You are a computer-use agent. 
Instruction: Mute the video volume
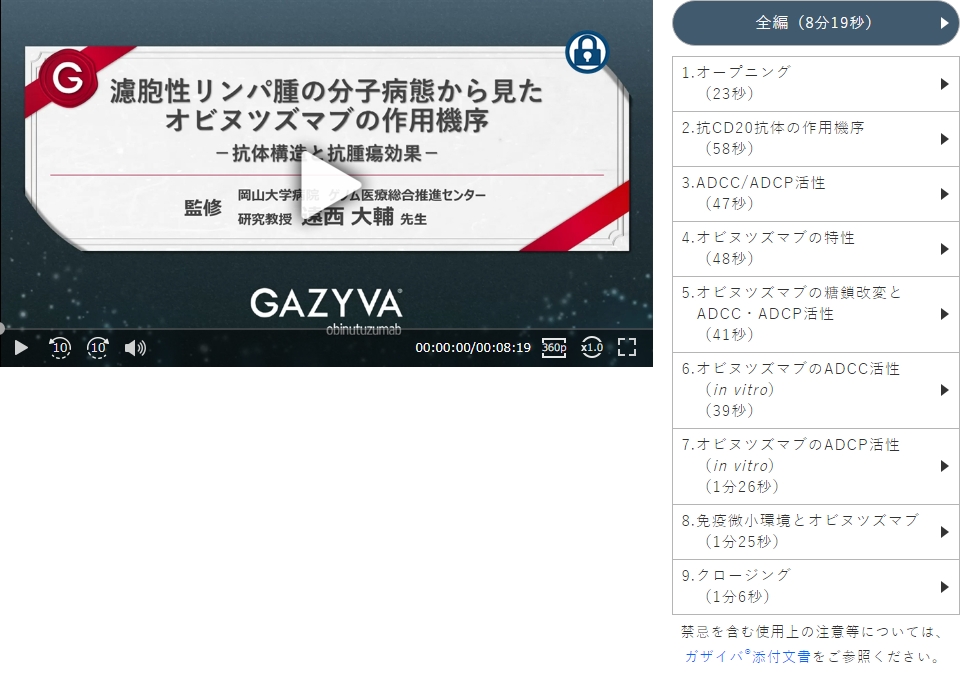(133, 347)
